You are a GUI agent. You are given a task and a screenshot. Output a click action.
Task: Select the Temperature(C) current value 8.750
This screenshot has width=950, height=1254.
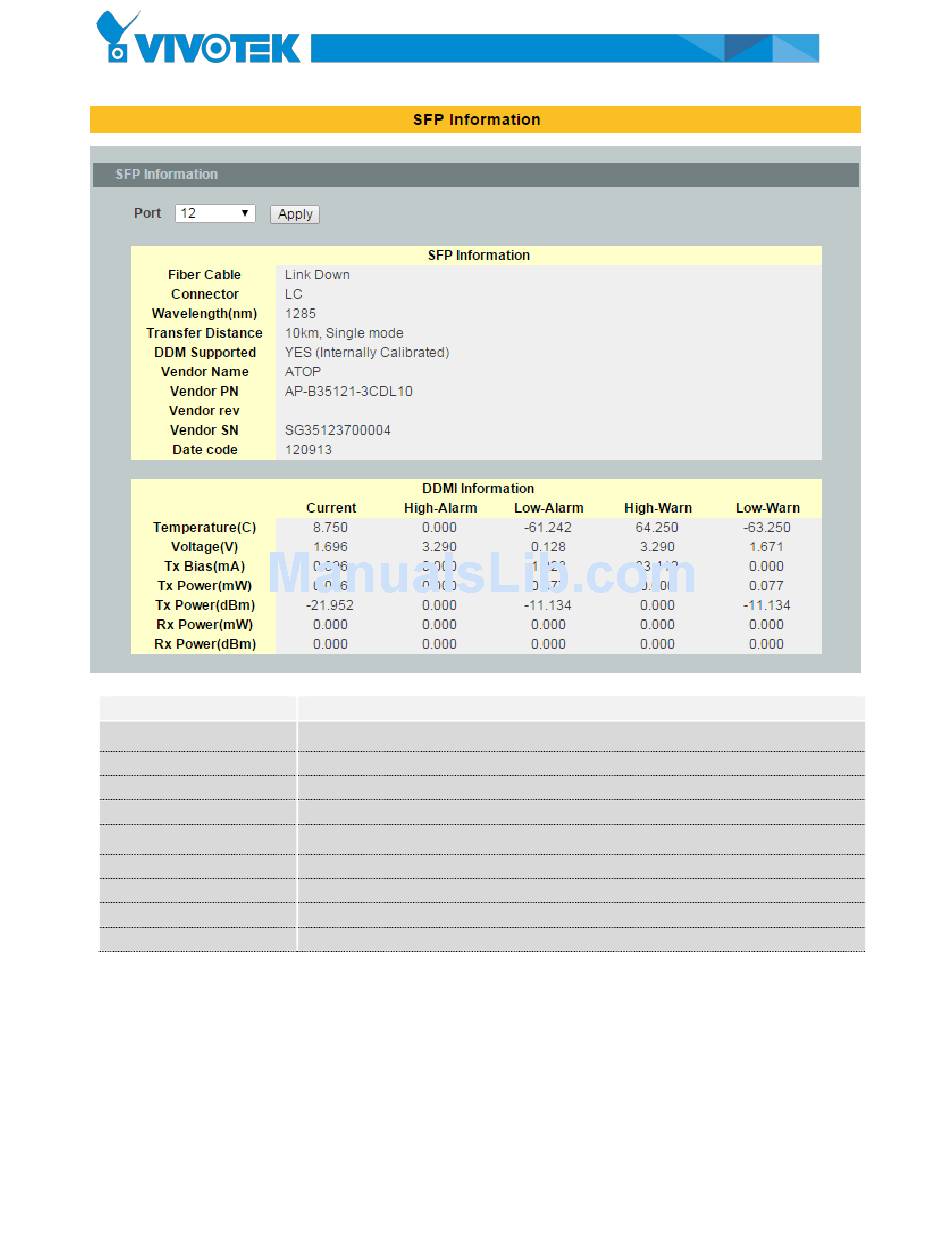[x=330, y=527]
